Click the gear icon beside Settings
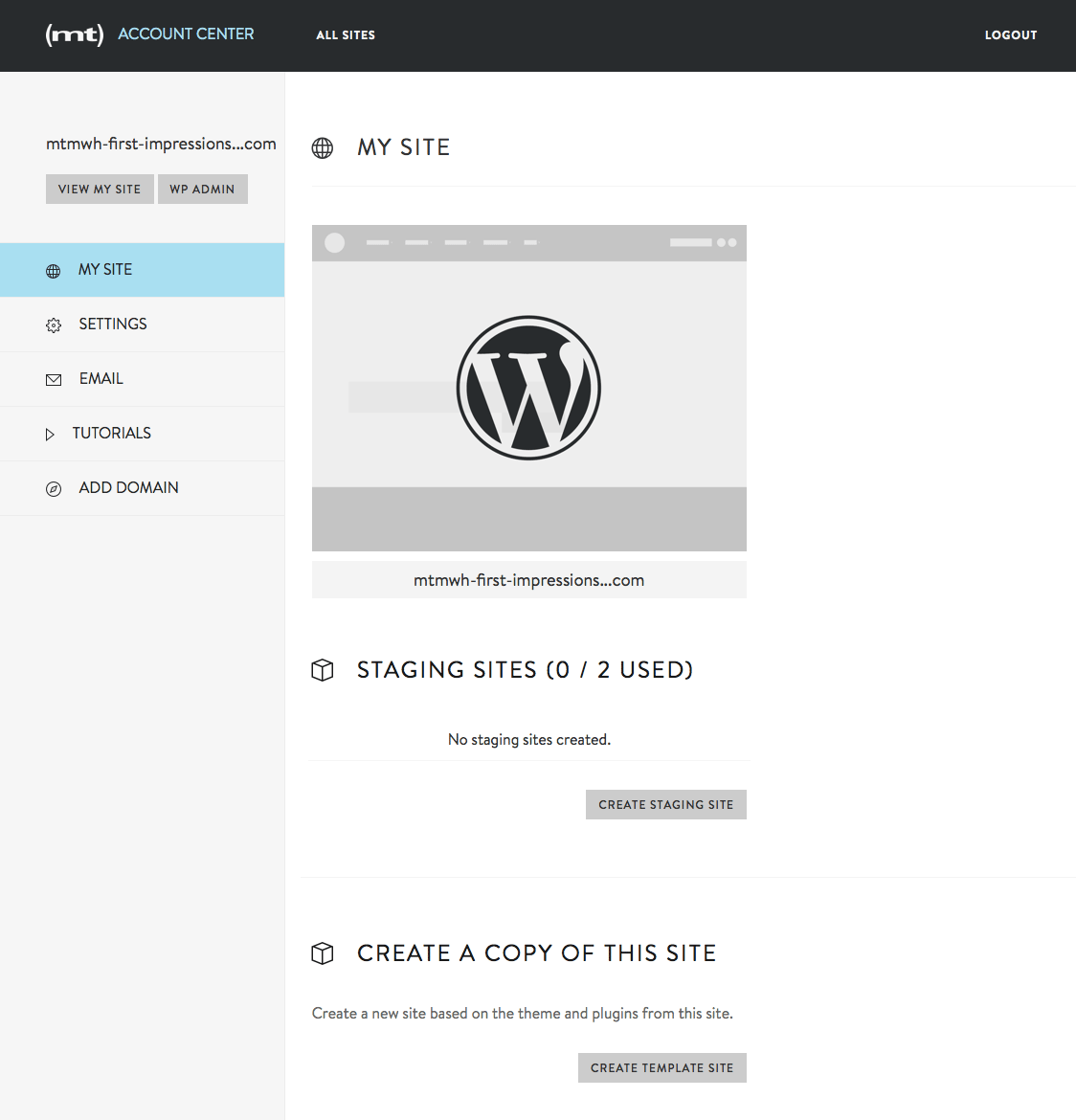The height and width of the screenshot is (1120, 1076). 54,325
